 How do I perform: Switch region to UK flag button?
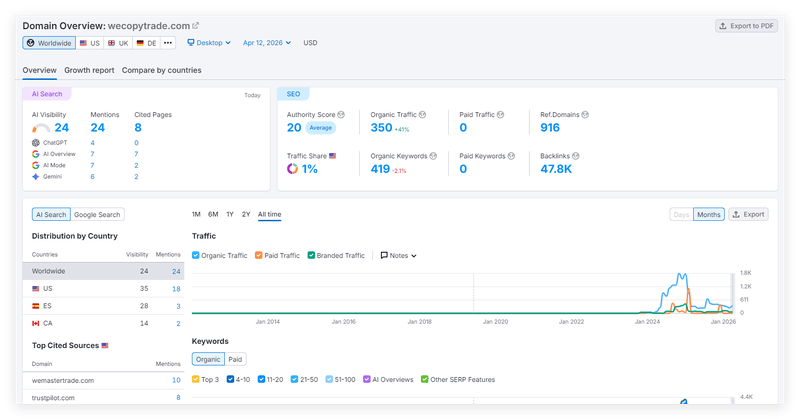tap(118, 43)
